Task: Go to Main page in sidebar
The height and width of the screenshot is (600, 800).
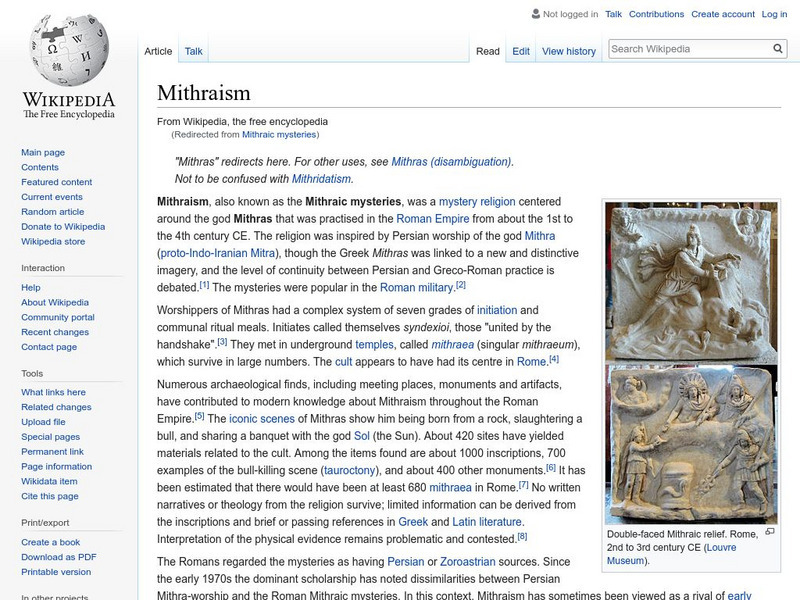Action: point(43,152)
